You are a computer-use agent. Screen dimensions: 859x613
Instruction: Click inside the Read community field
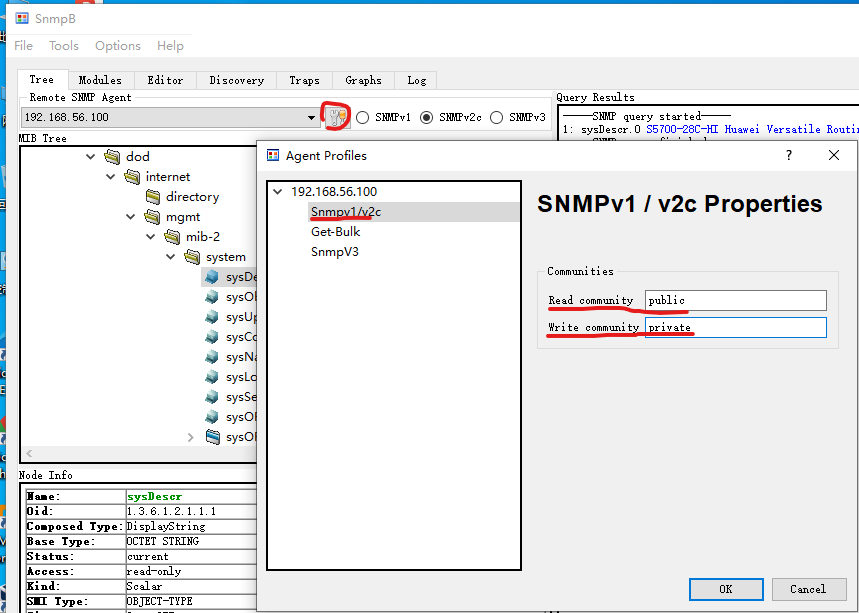(x=735, y=300)
